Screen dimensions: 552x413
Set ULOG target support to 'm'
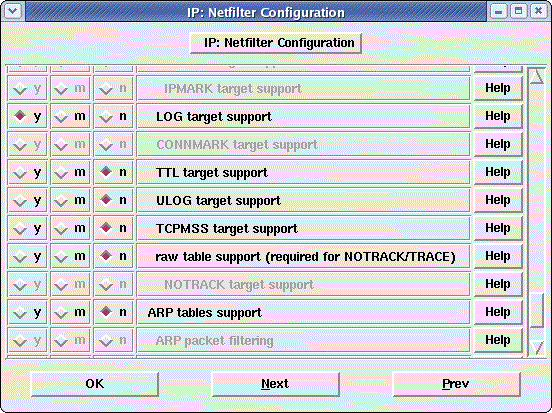coord(70,200)
